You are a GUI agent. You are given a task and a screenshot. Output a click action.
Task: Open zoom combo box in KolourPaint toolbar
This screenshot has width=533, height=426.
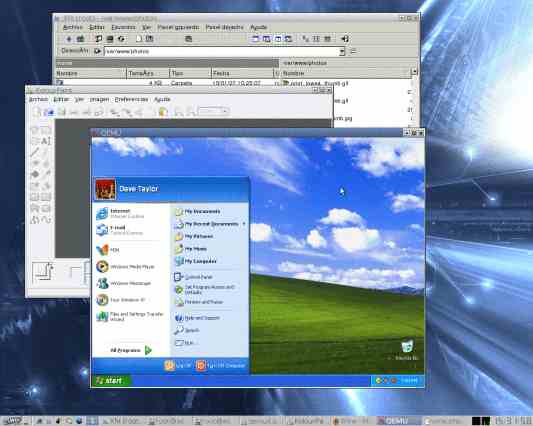coord(214,111)
